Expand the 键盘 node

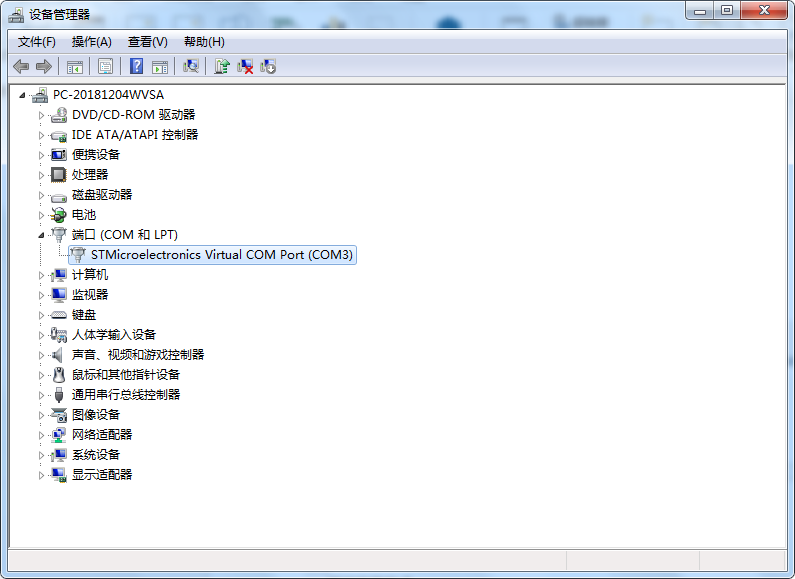42,315
